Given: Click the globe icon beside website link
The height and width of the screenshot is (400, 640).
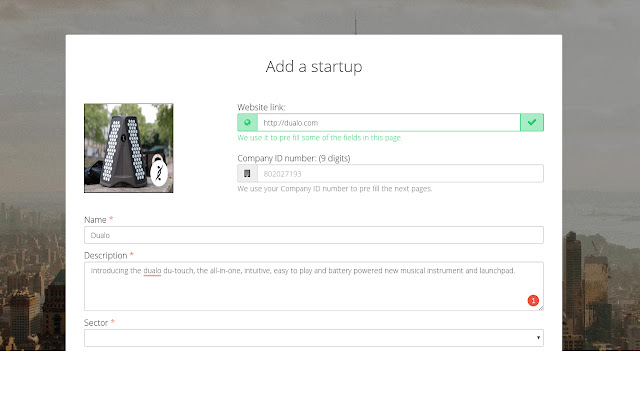Looking at the screenshot, I should (x=247, y=122).
